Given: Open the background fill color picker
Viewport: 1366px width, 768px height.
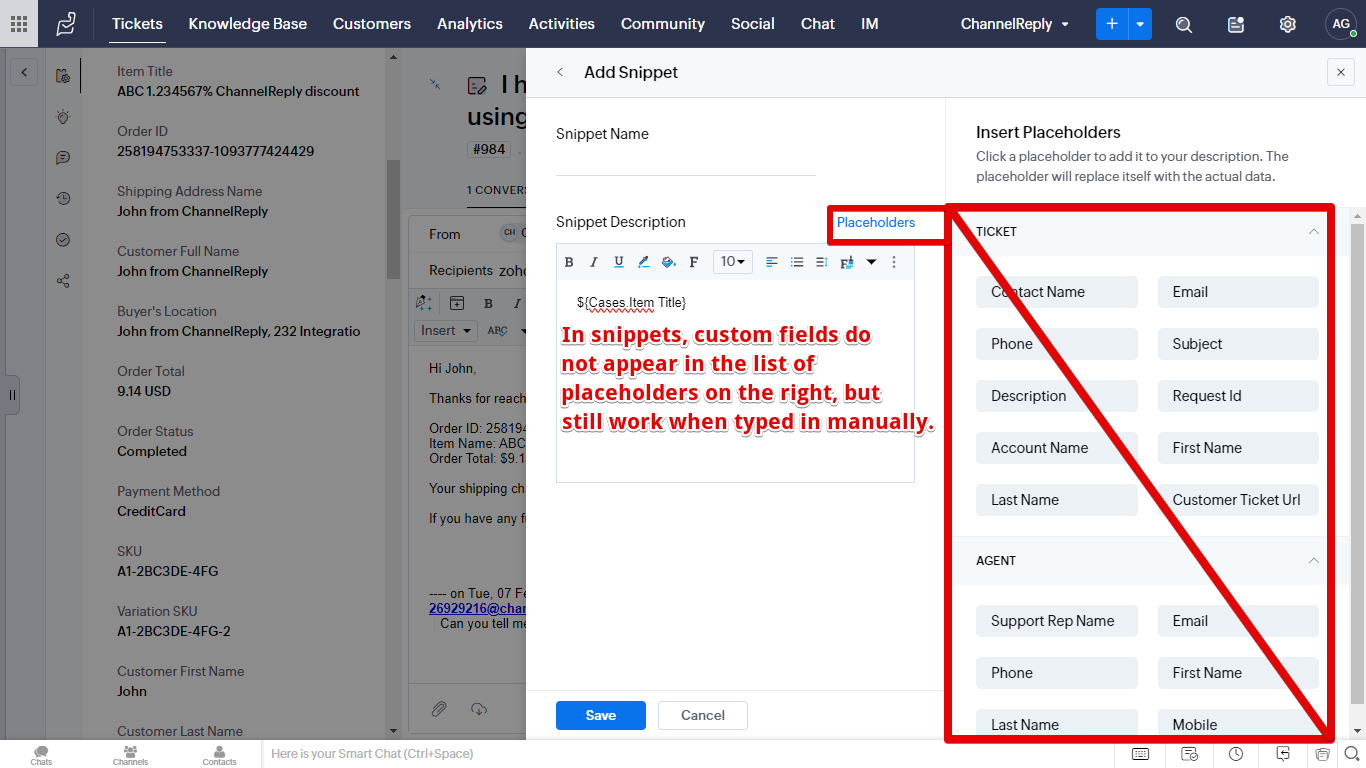Looking at the screenshot, I should tap(669, 262).
